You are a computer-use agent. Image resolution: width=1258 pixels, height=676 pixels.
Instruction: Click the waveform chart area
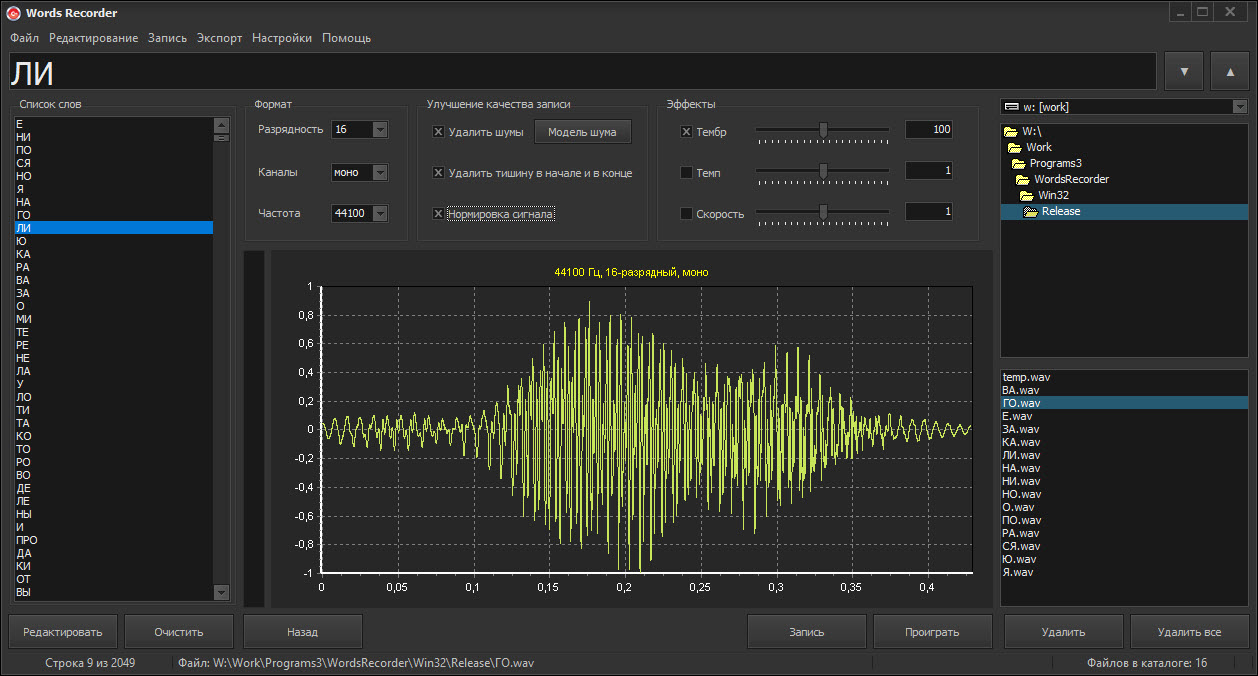(x=646, y=429)
